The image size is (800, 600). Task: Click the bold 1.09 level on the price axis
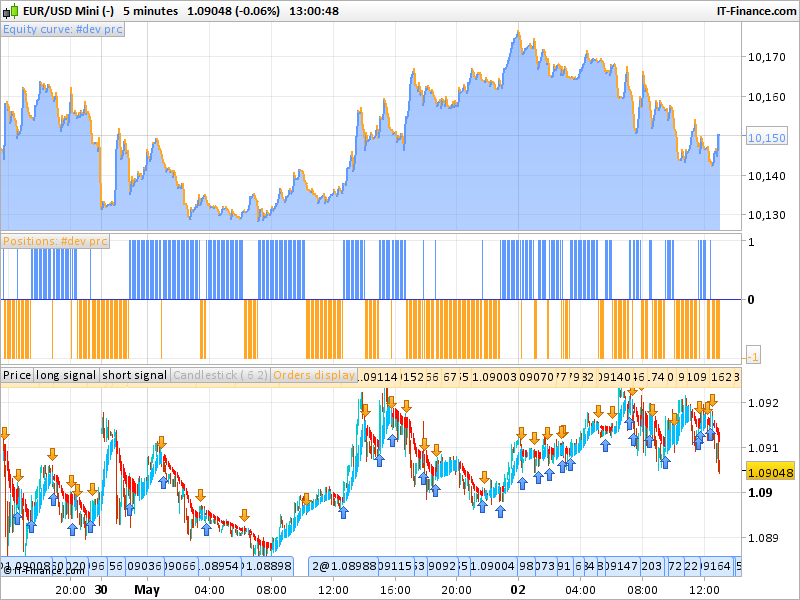coord(760,493)
